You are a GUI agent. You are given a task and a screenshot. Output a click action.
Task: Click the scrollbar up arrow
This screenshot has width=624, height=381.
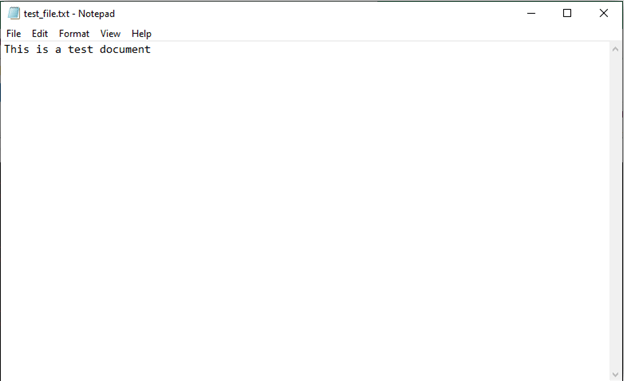coord(615,49)
